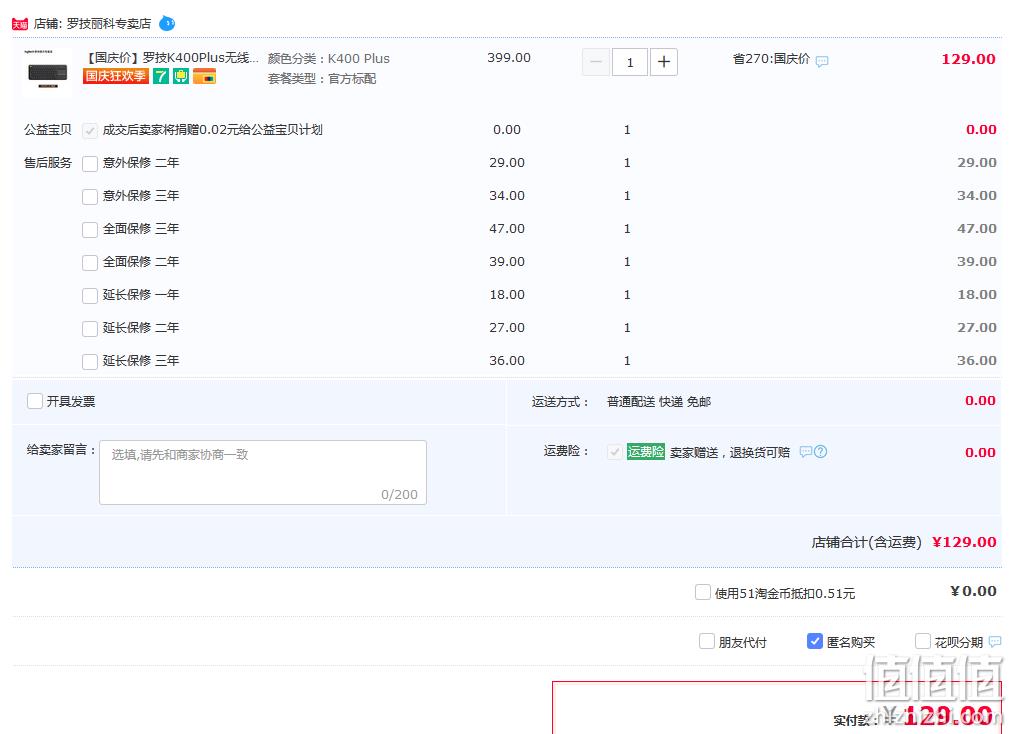
Task: Decrease quantity with the minus button
Action: [x=596, y=62]
